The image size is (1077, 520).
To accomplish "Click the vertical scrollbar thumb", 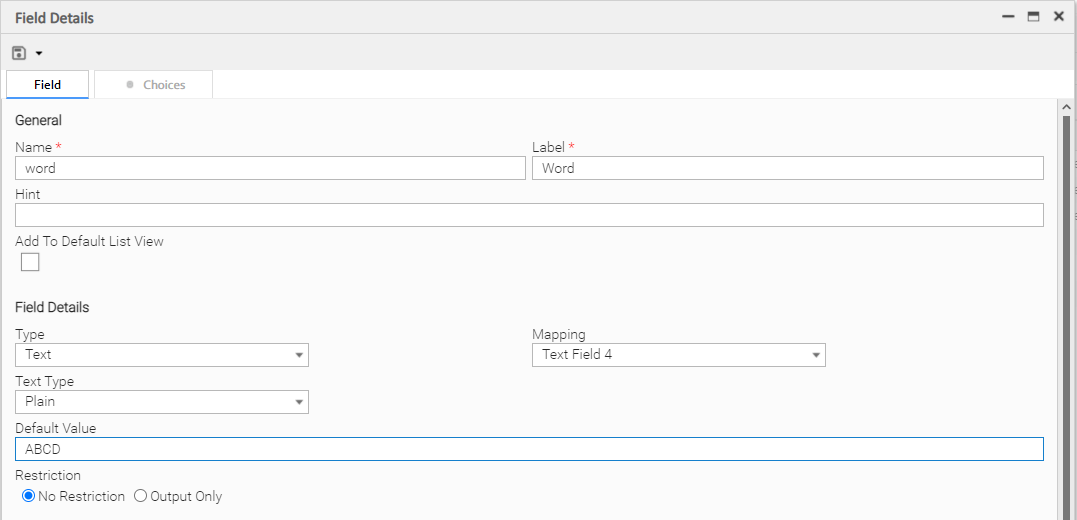I will click(x=1066, y=300).
